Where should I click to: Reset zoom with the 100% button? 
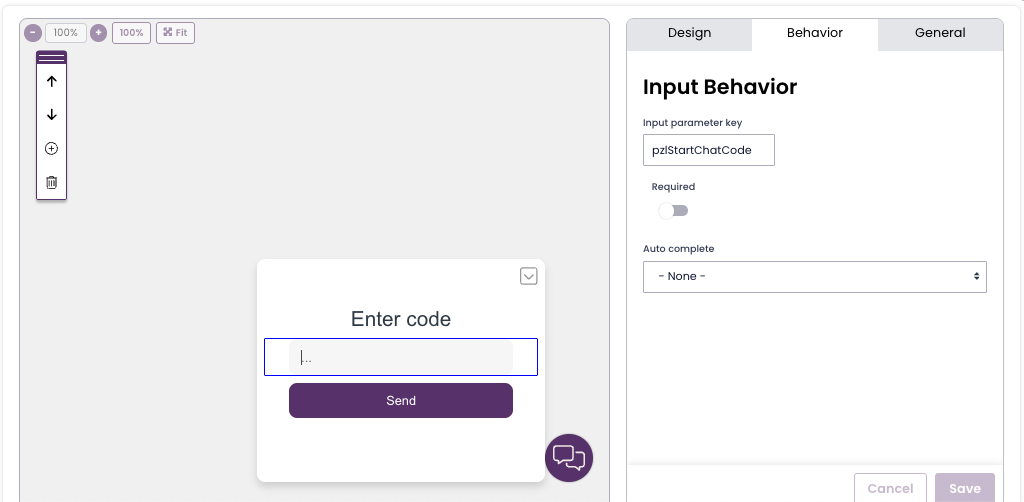131,33
